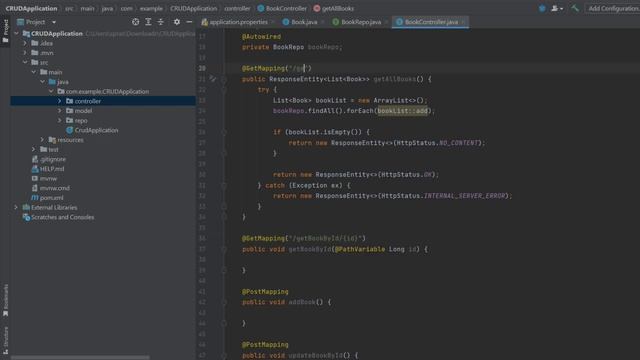Open the .gitignore file
640x360 pixels.
coord(53,159)
